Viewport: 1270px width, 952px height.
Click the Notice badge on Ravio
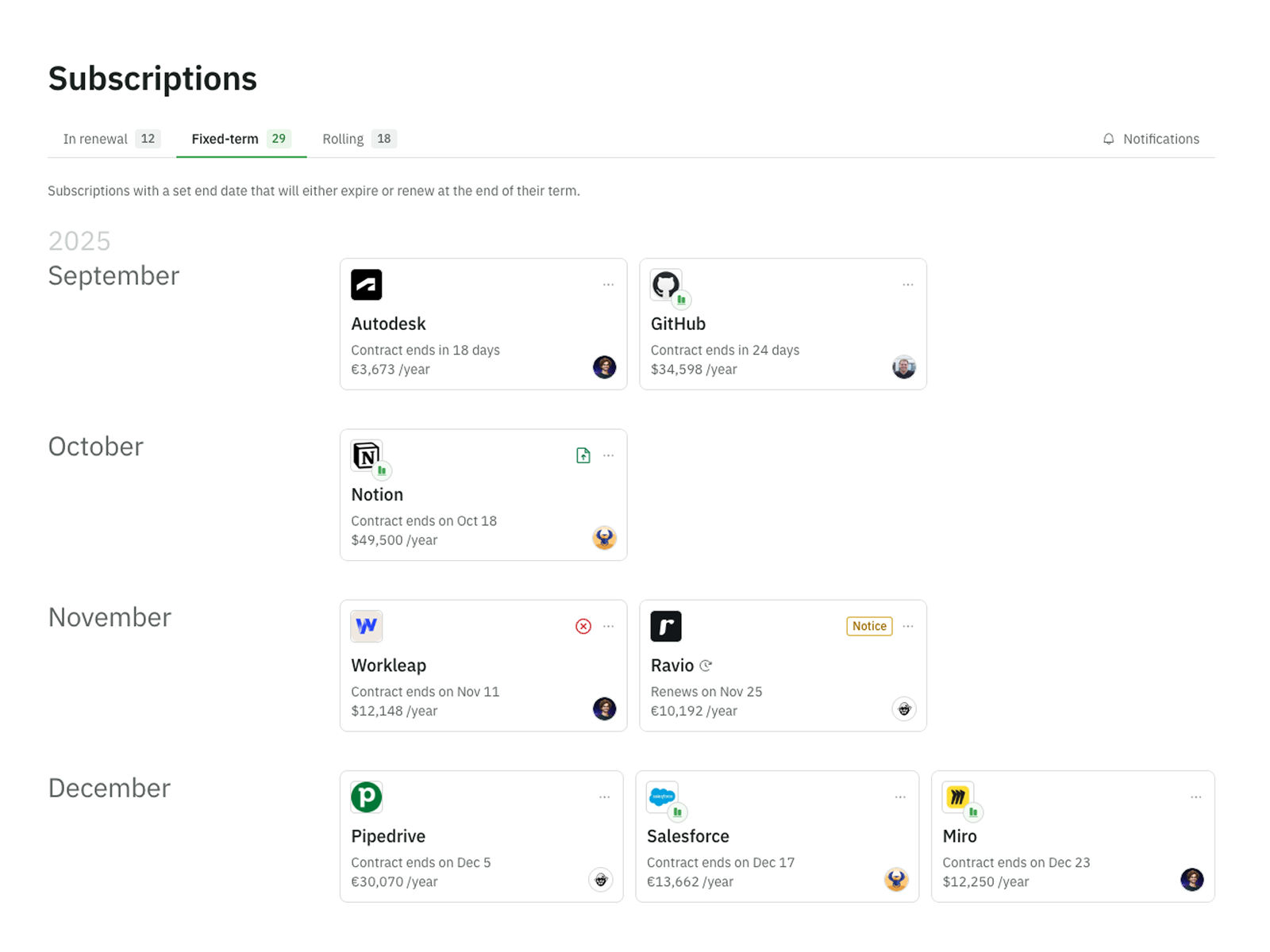pyautogui.click(x=869, y=626)
